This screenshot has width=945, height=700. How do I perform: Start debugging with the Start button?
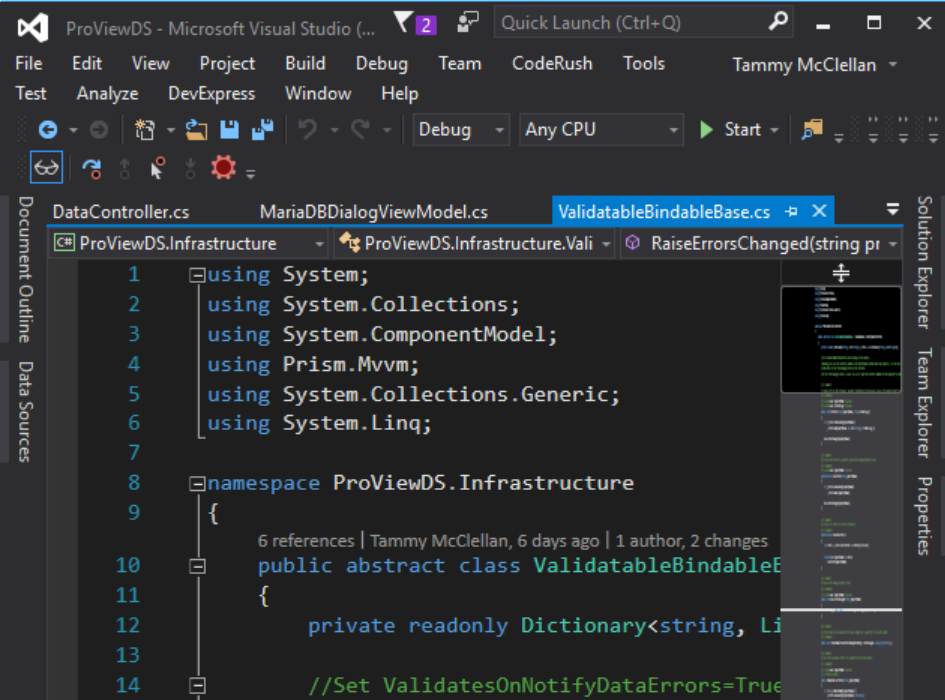[x=732, y=130]
